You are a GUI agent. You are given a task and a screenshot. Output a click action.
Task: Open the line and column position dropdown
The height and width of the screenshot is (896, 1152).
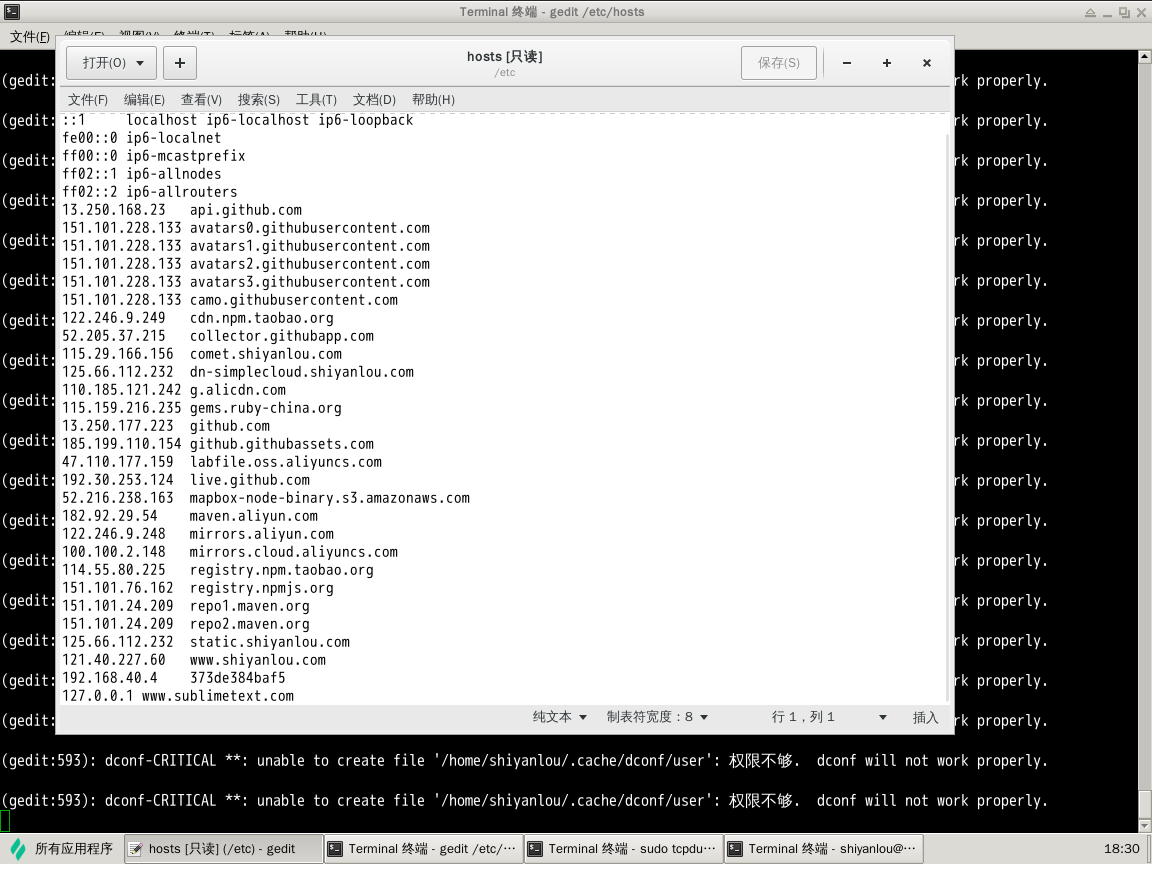pos(829,717)
